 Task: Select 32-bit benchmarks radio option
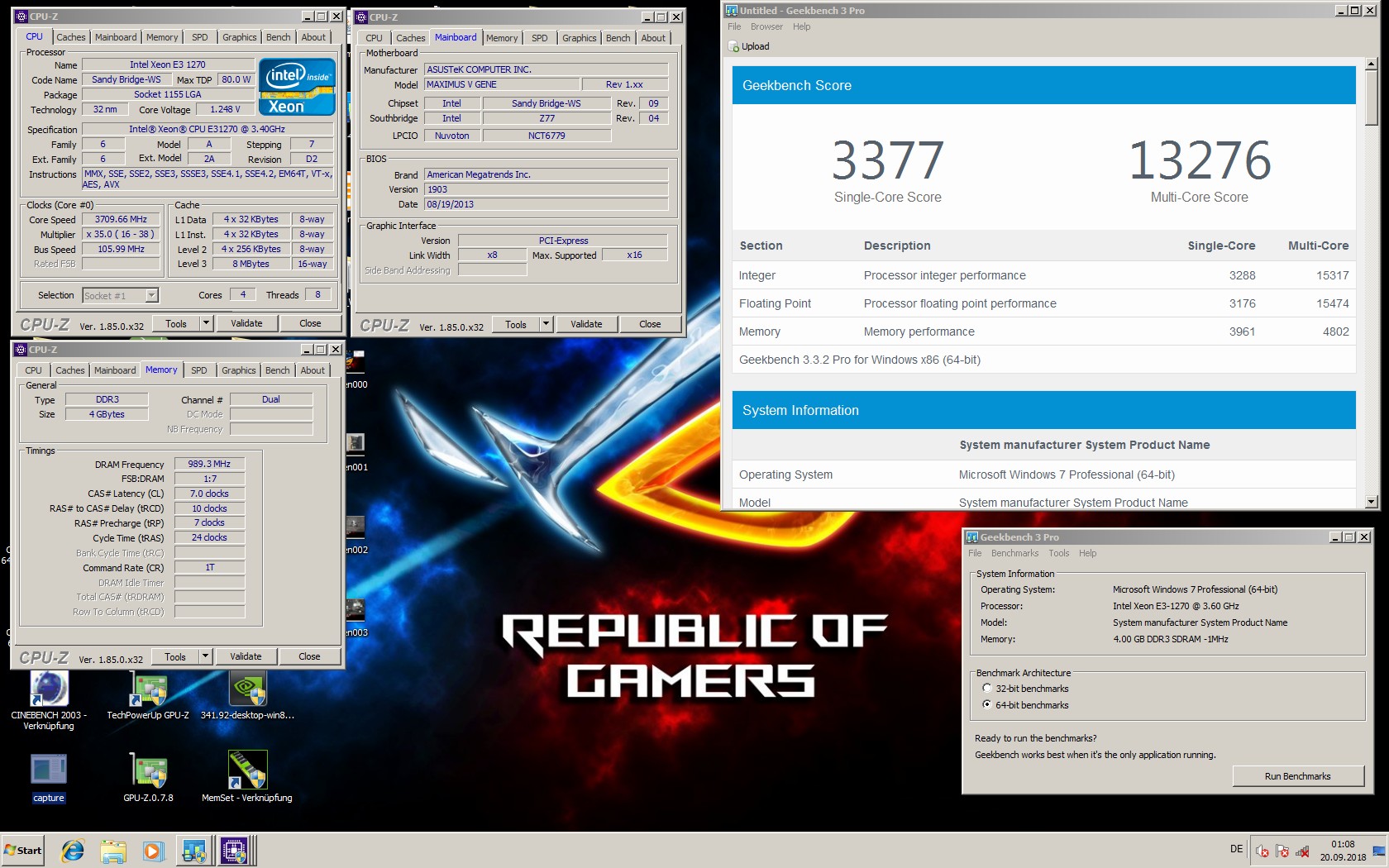[986, 689]
